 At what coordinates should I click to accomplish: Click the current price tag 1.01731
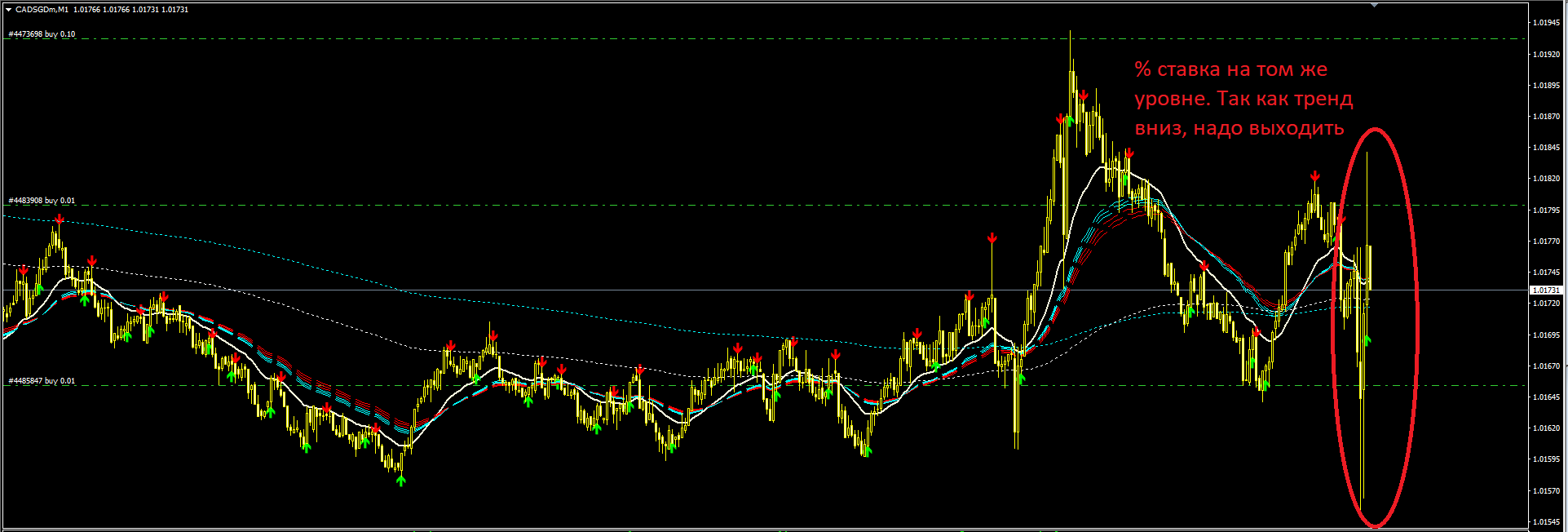[1545, 290]
